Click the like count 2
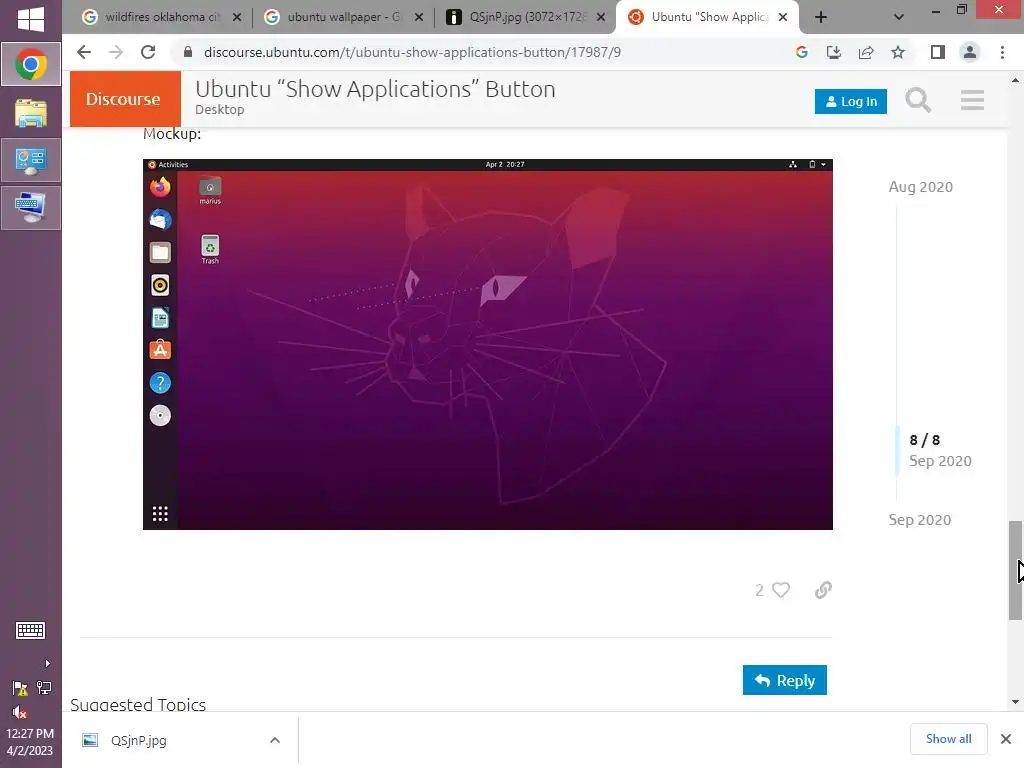This screenshot has height=768, width=1024. point(759,590)
